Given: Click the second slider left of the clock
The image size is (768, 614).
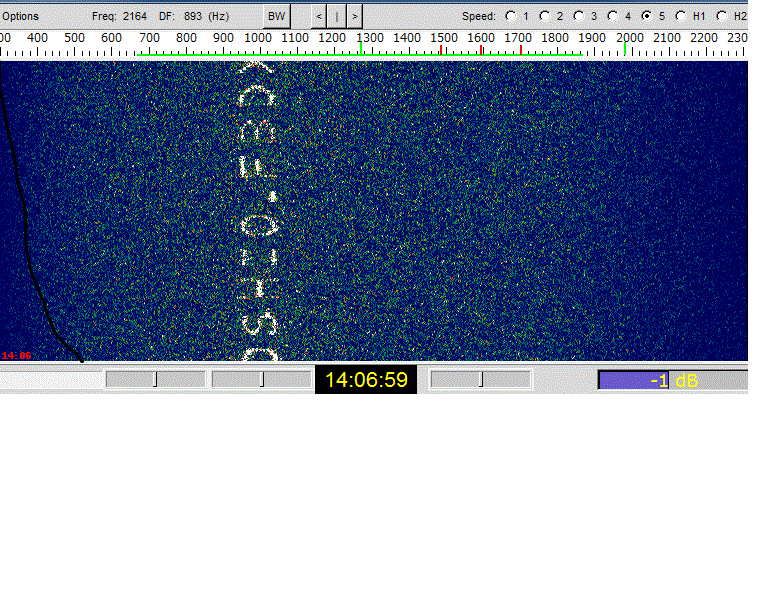Looking at the screenshot, I should 261,379.
